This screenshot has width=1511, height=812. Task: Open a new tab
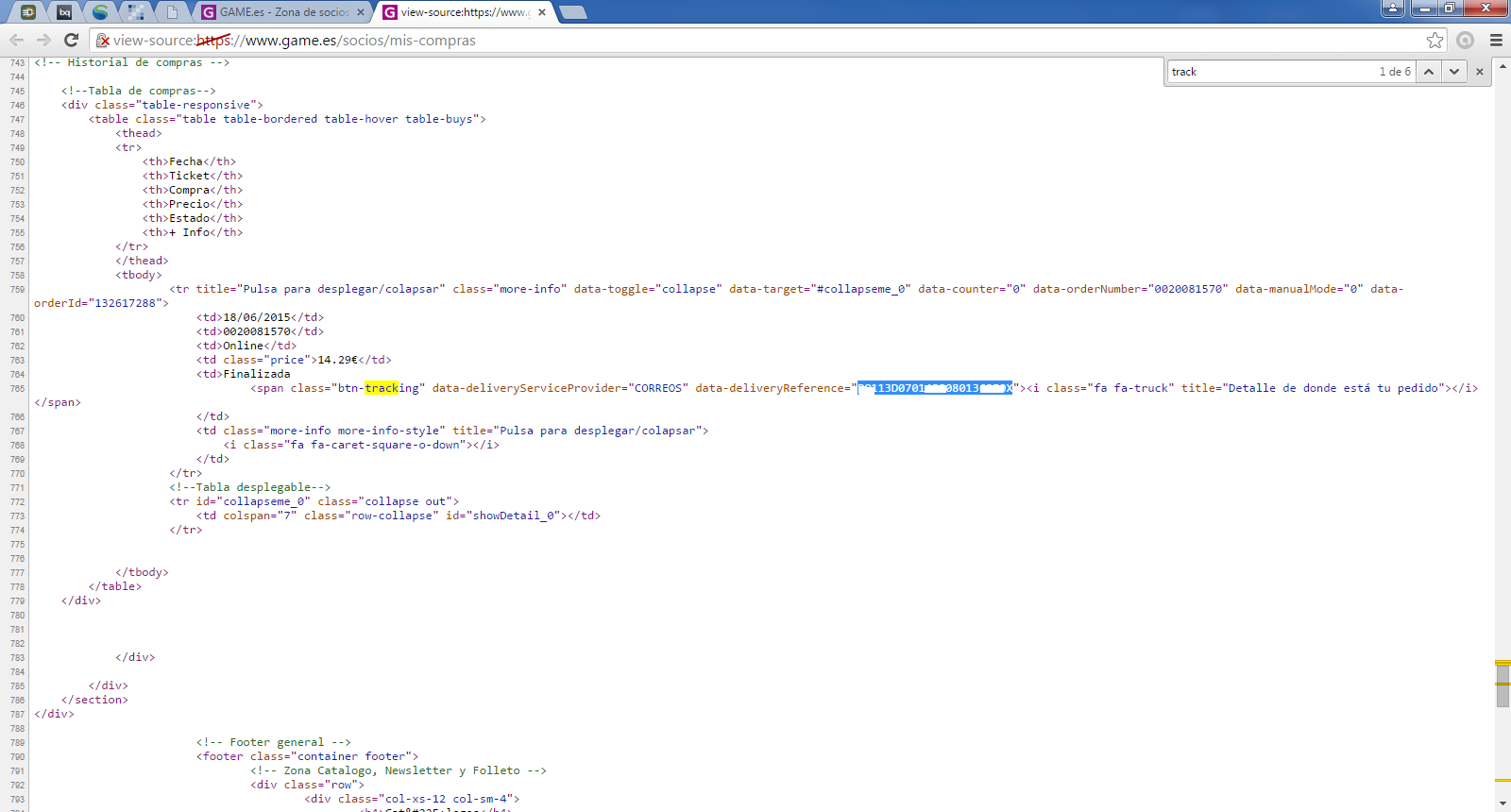tap(573, 12)
